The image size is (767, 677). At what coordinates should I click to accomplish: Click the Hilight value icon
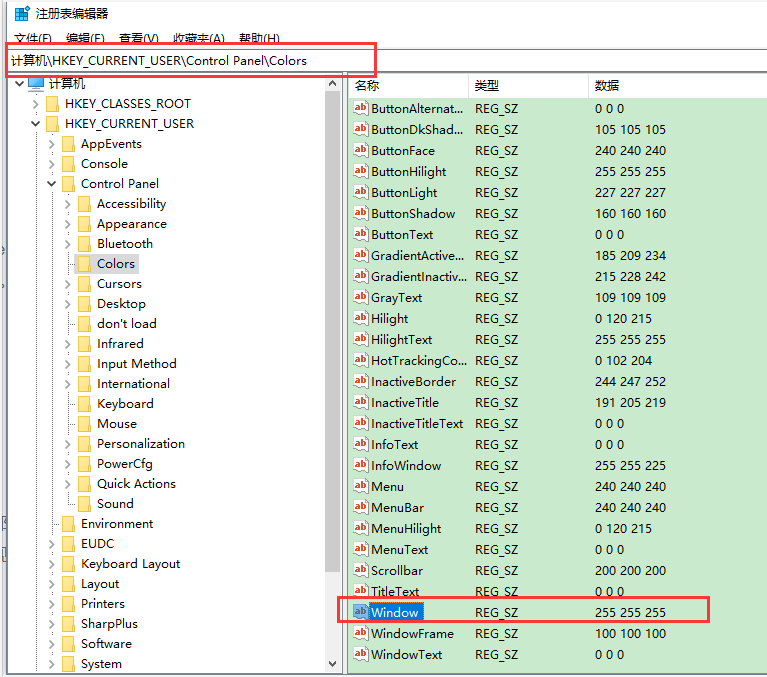pyautogui.click(x=361, y=318)
